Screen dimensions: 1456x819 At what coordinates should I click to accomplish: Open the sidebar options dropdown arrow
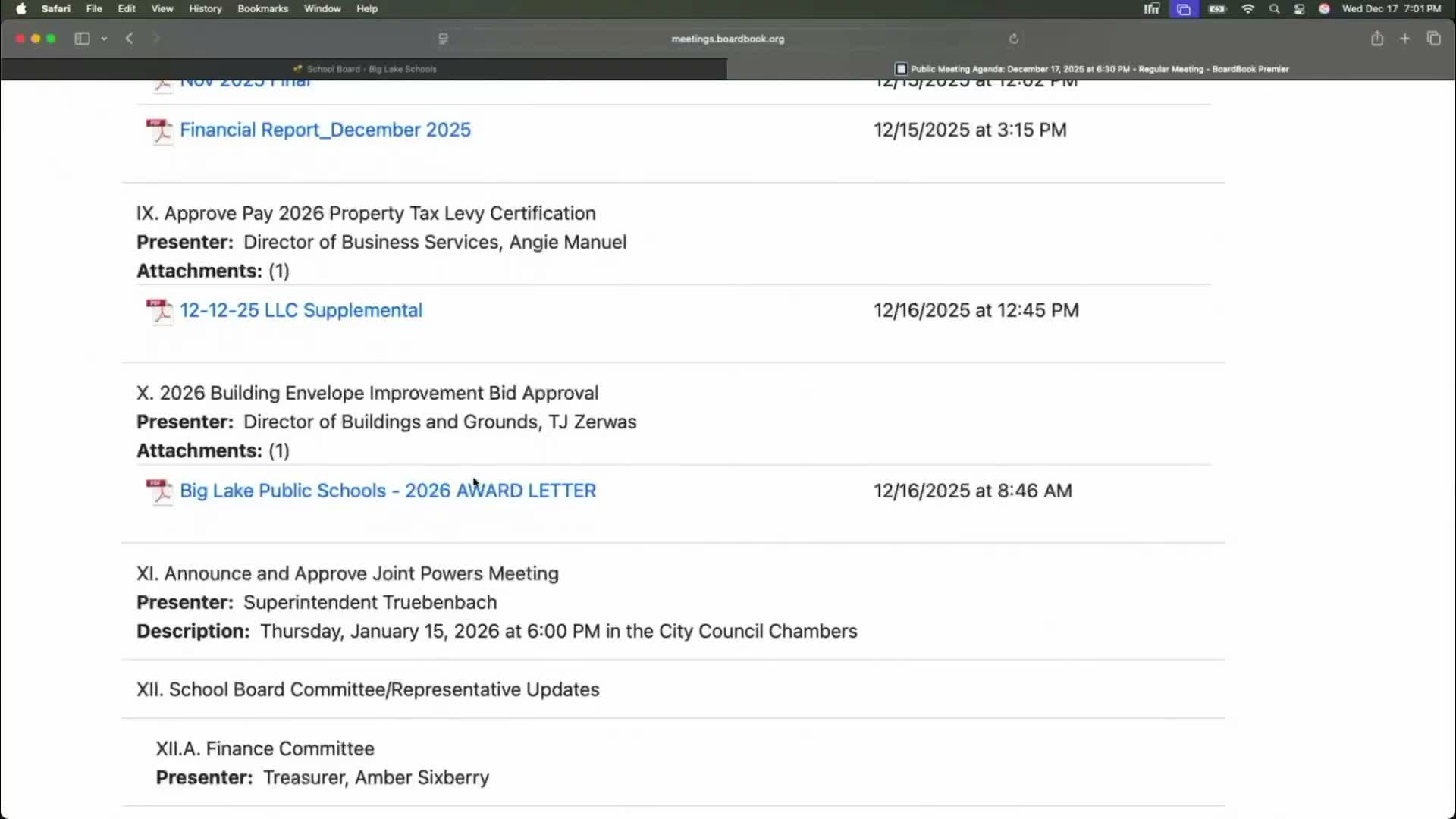[x=104, y=39]
